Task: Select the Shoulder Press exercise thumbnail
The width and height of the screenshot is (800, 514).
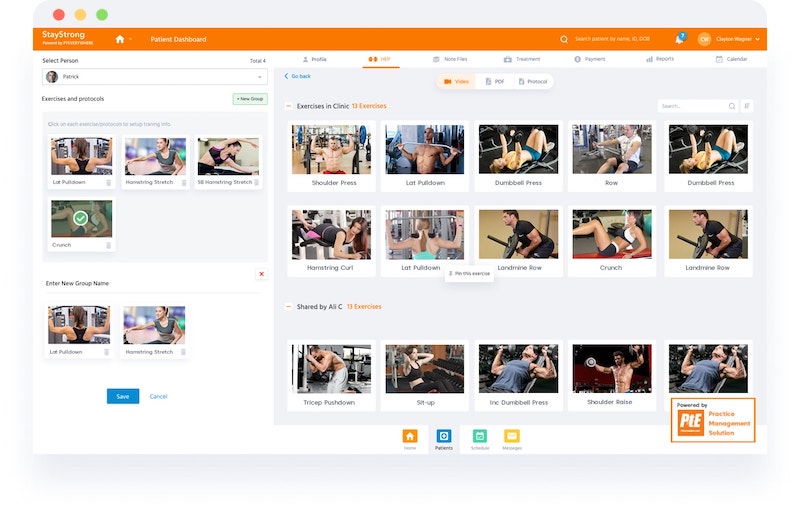Action: tap(332, 150)
